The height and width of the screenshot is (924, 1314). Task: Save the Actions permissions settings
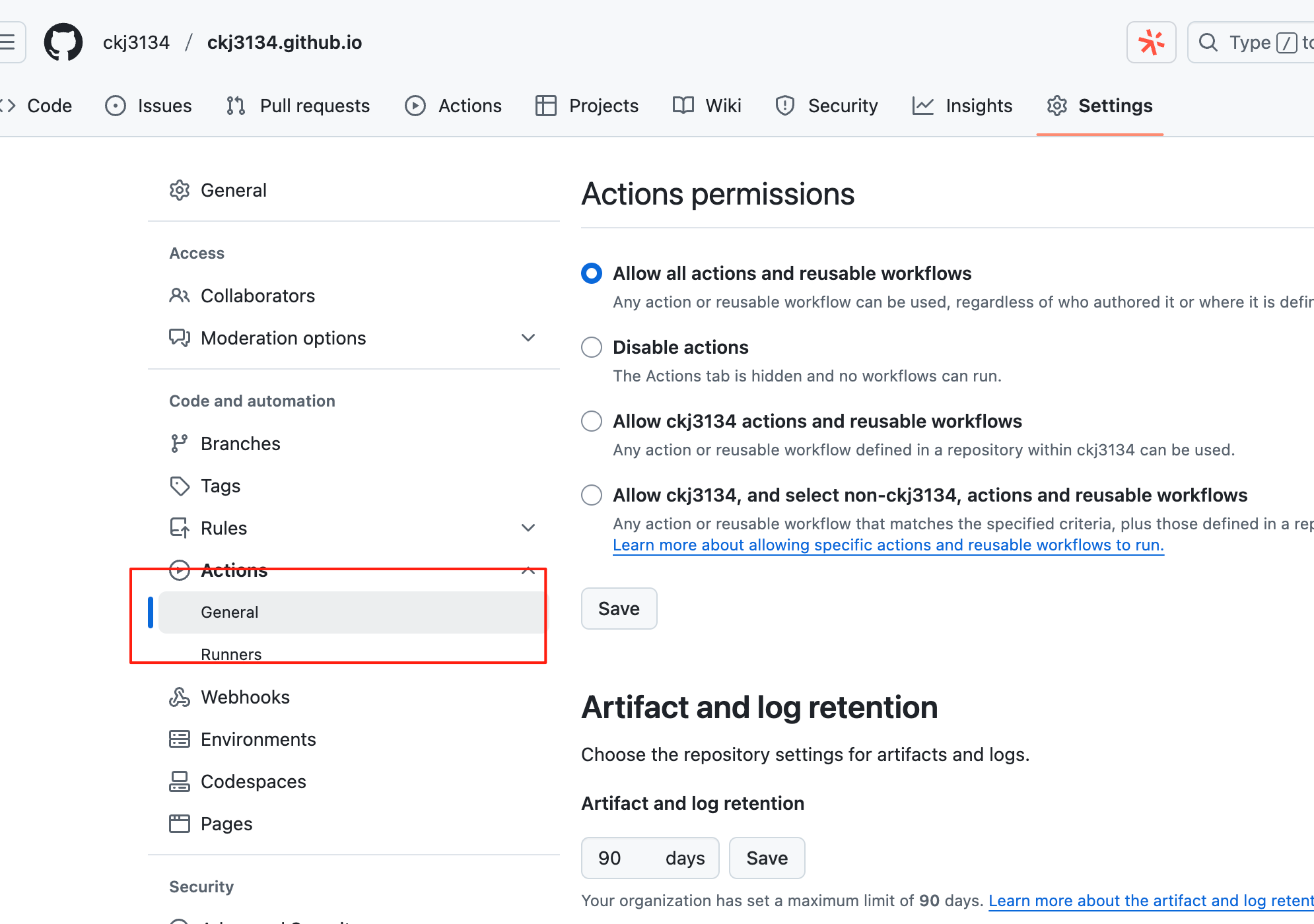(619, 609)
